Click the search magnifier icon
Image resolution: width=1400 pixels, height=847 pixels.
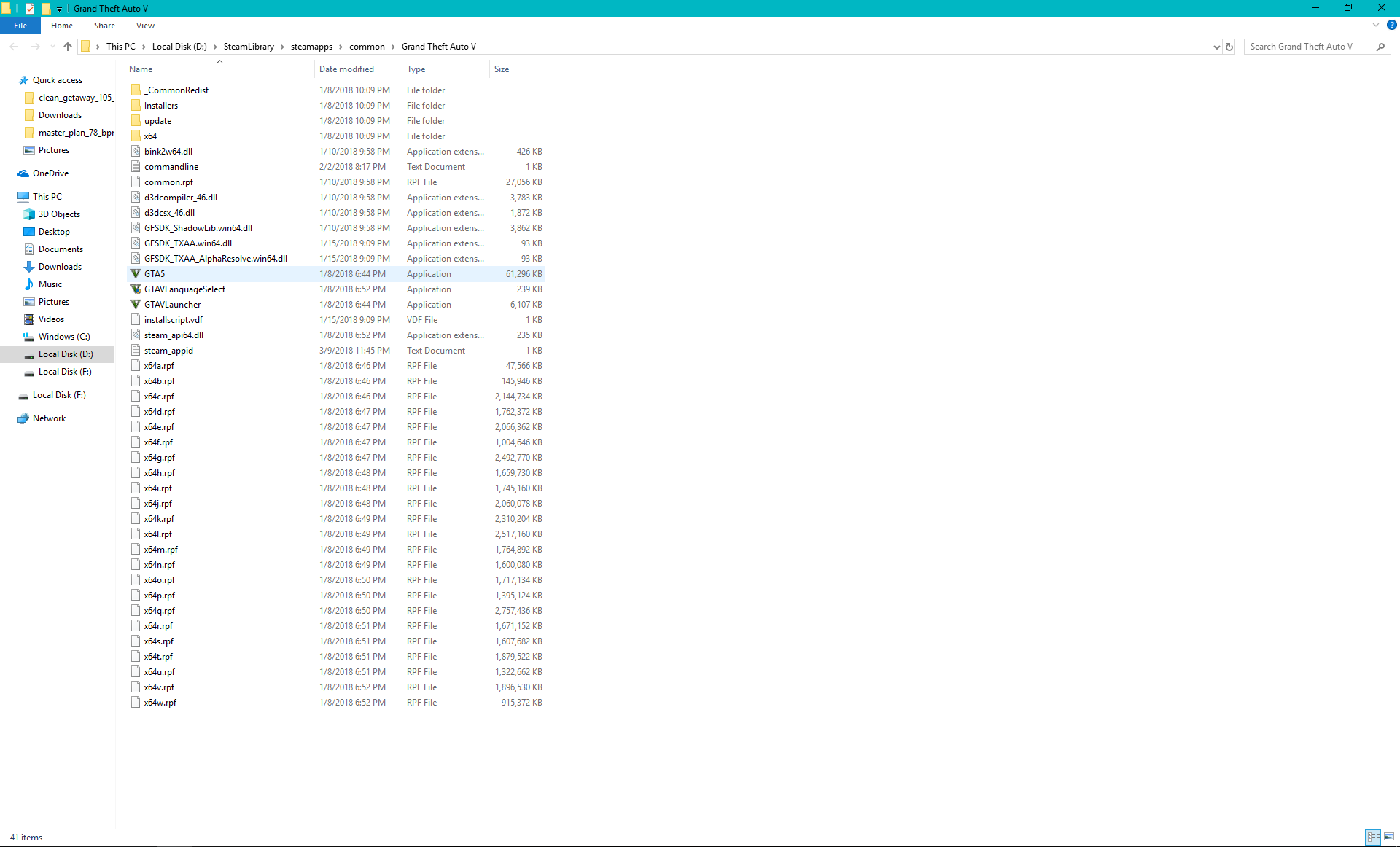pos(1380,47)
